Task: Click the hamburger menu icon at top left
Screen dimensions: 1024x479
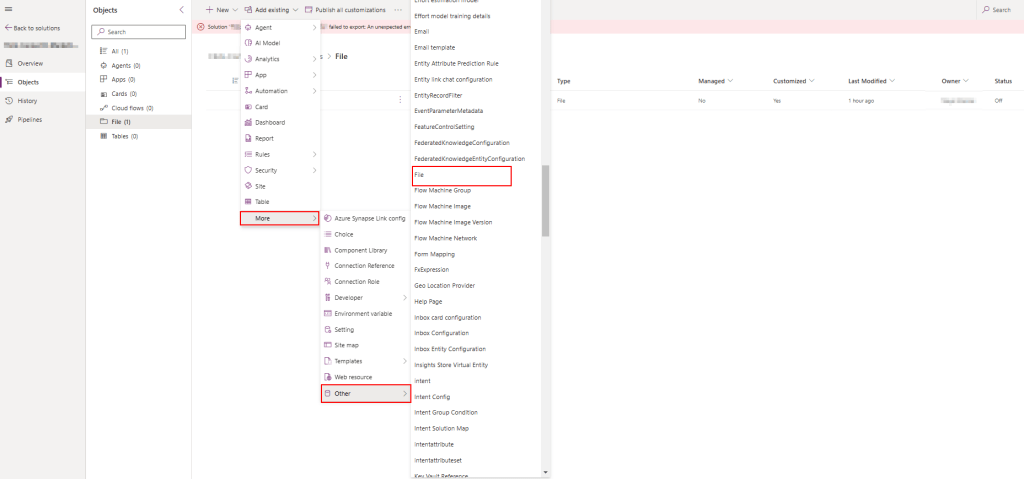Action: (8, 9)
